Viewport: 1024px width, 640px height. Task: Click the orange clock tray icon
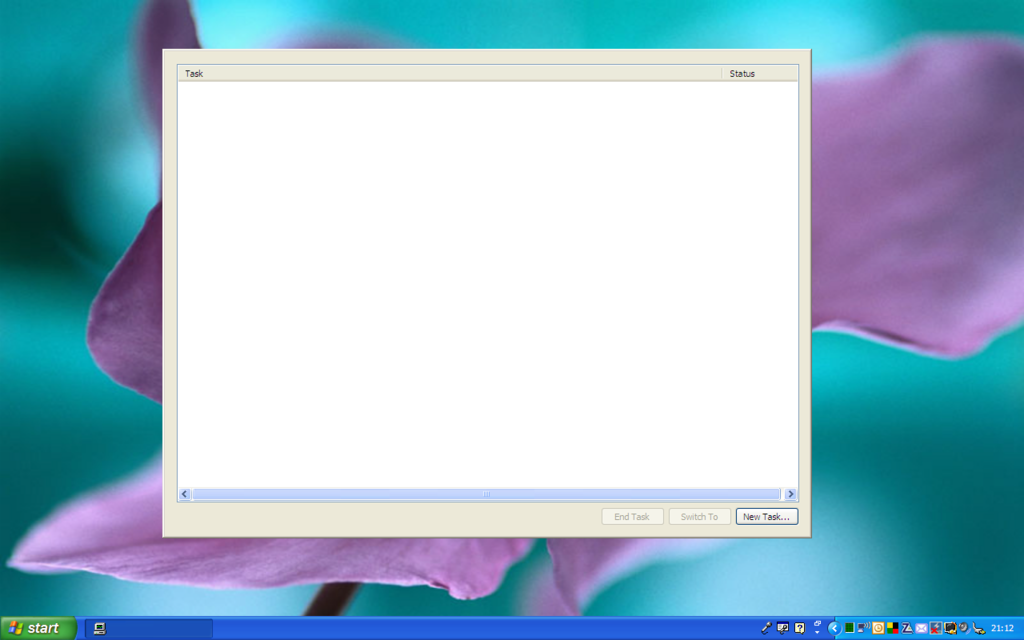pyautogui.click(x=878, y=628)
